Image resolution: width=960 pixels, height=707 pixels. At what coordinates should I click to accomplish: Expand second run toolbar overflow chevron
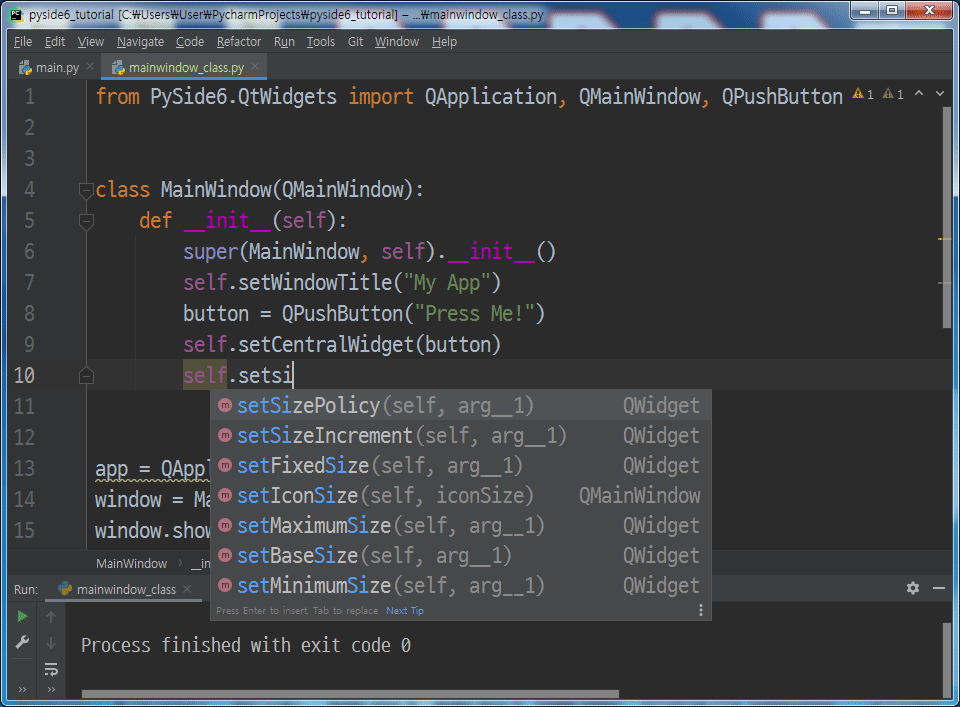click(x=51, y=690)
